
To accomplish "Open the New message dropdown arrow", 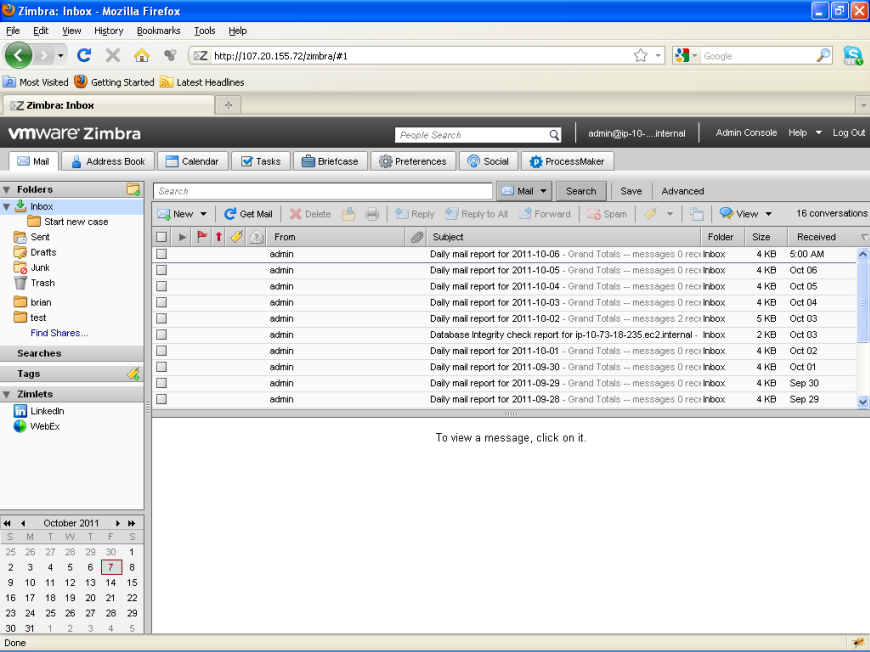I will coord(203,214).
